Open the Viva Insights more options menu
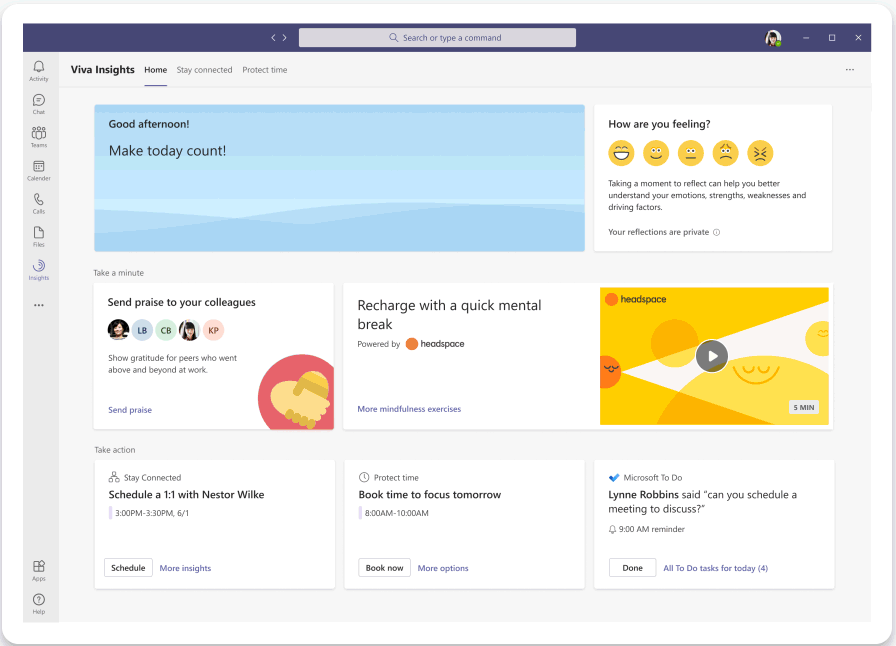This screenshot has width=896, height=646. [x=850, y=69]
